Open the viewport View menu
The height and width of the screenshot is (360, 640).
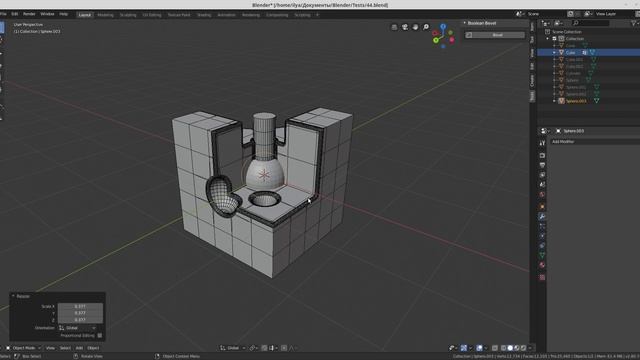coord(50,348)
